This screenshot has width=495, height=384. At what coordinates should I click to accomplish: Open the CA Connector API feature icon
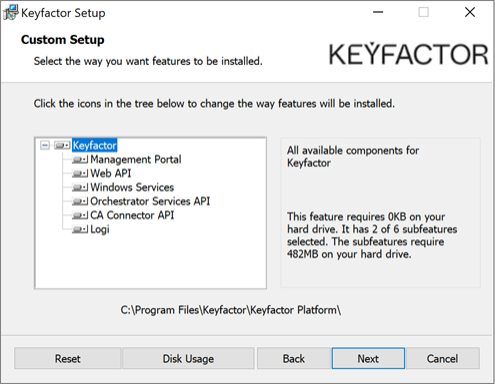80,216
